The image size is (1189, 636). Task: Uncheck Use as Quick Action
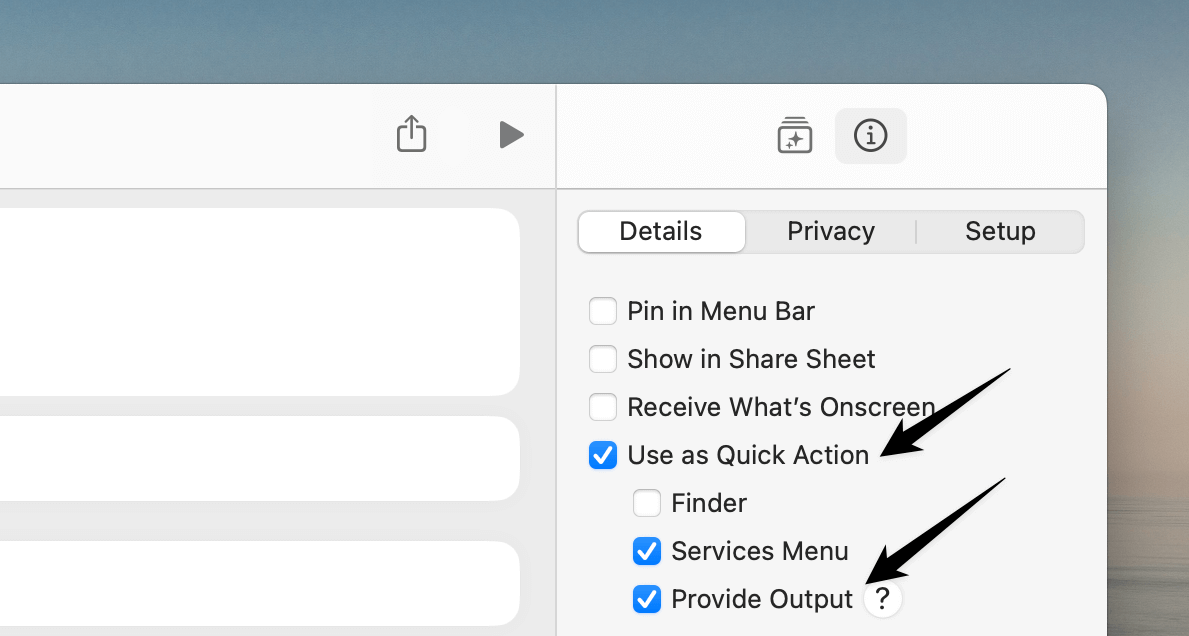click(603, 455)
